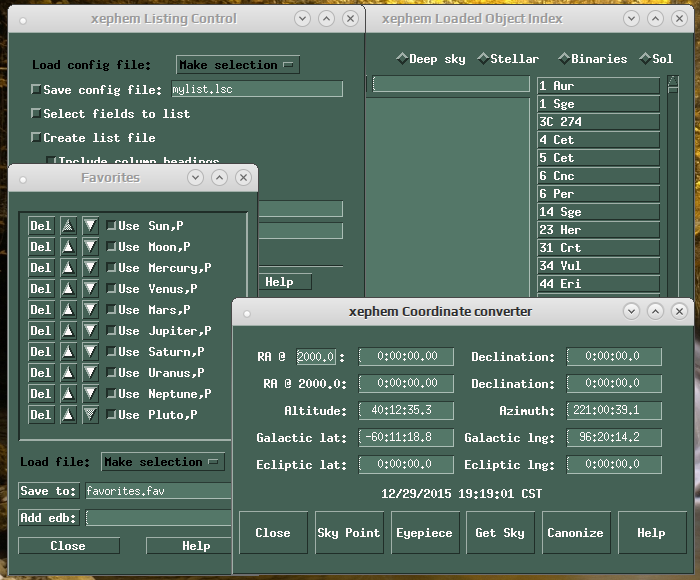Click Close button in Favorites window
The width and height of the screenshot is (700, 580).
(x=69, y=546)
